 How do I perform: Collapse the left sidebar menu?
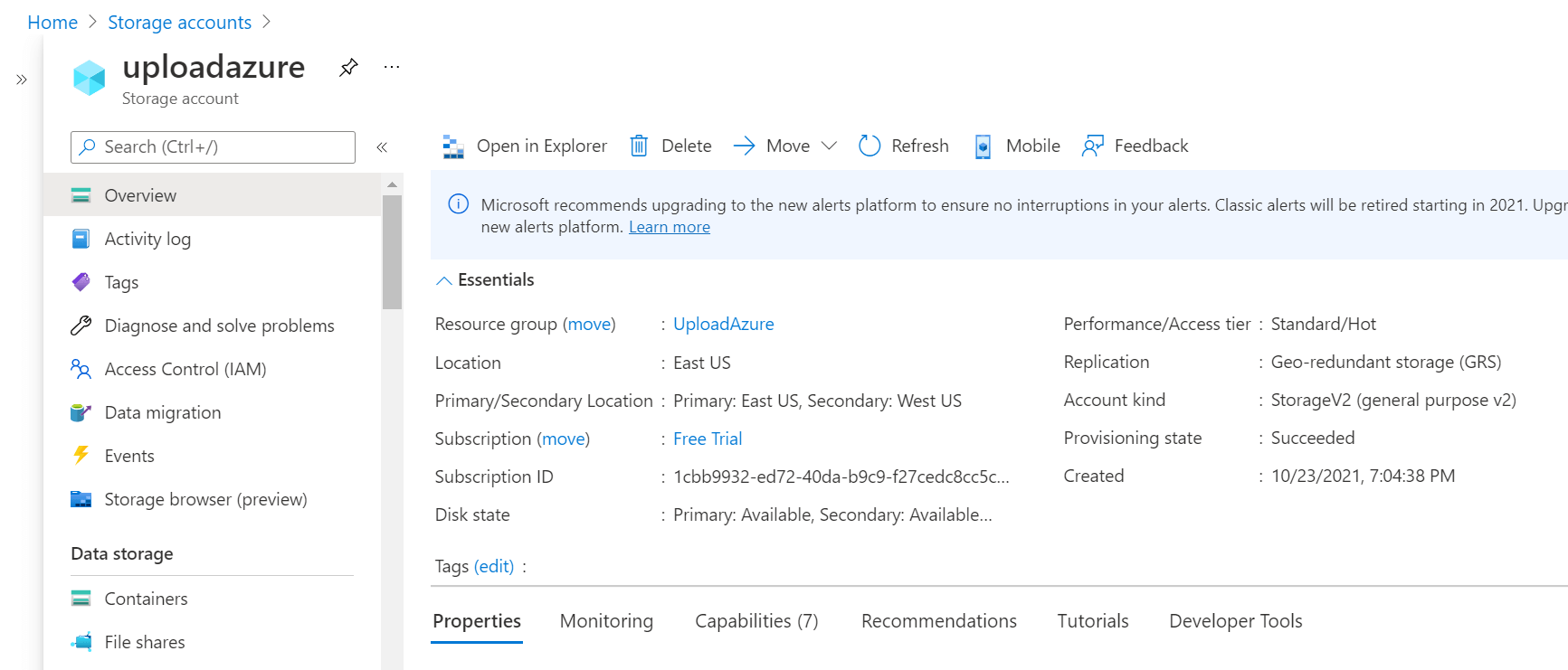click(382, 147)
